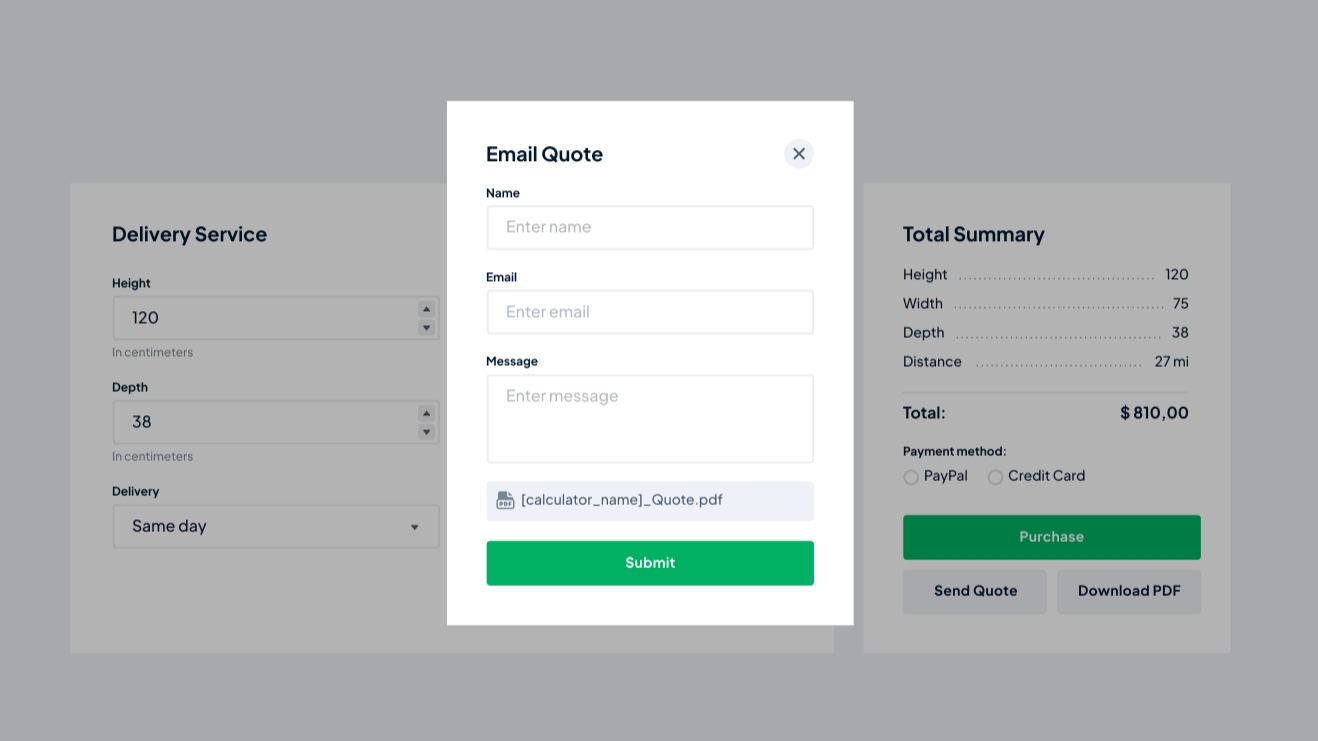Focus the Name input field

(650, 227)
